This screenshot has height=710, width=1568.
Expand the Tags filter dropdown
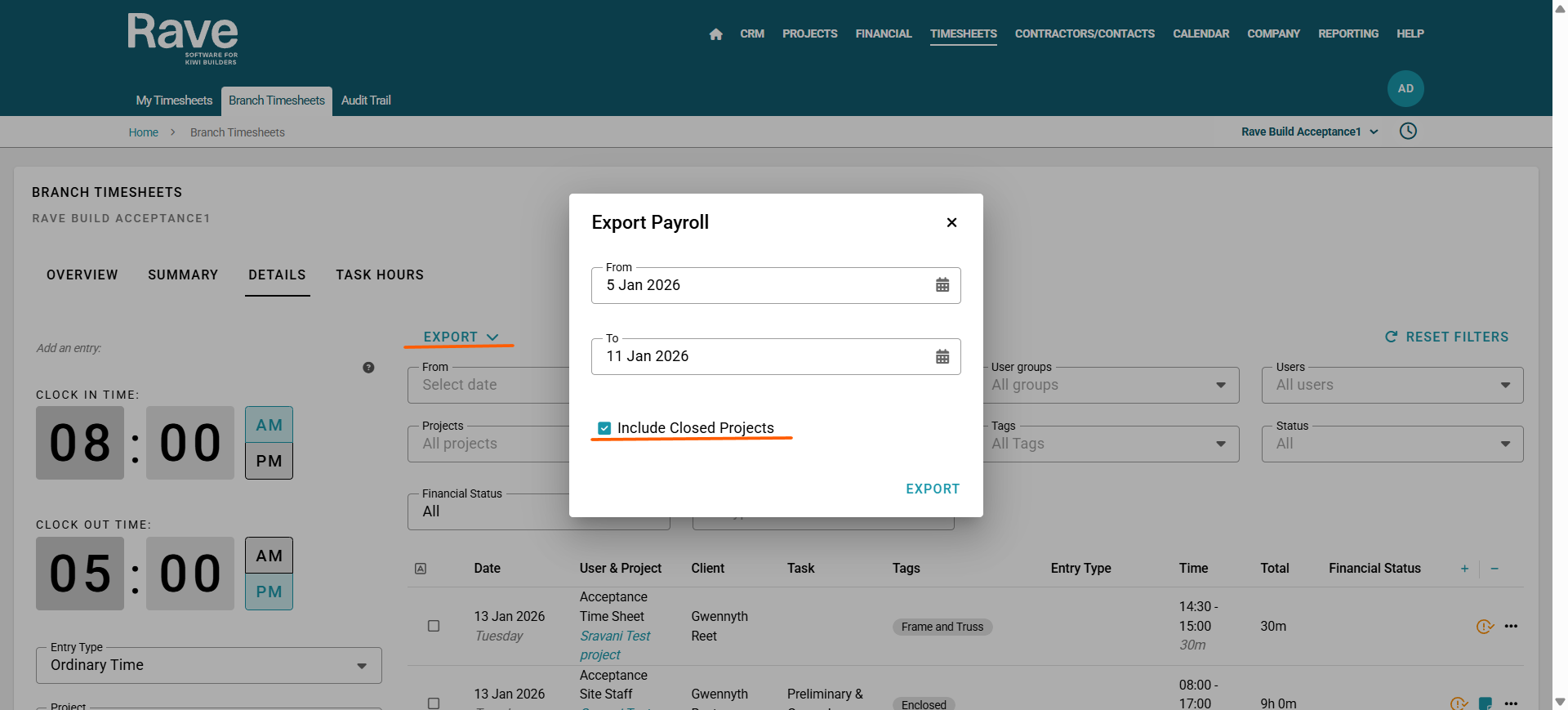(1110, 444)
